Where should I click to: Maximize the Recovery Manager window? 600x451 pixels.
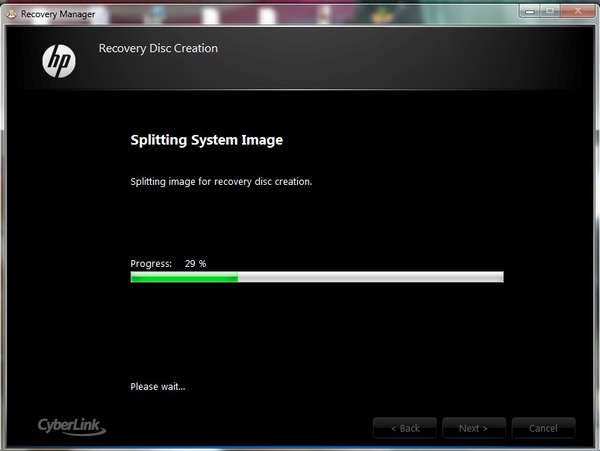[549, 12]
